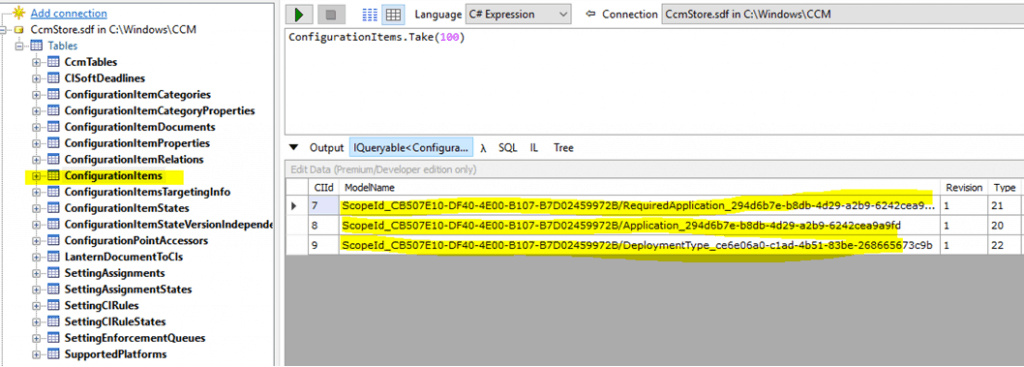The height and width of the screenshot is (367, 1024).
Task: Click Edit Data (Premium/Developer edition only)
Action: pyautogui.click(x=383, y=170)
